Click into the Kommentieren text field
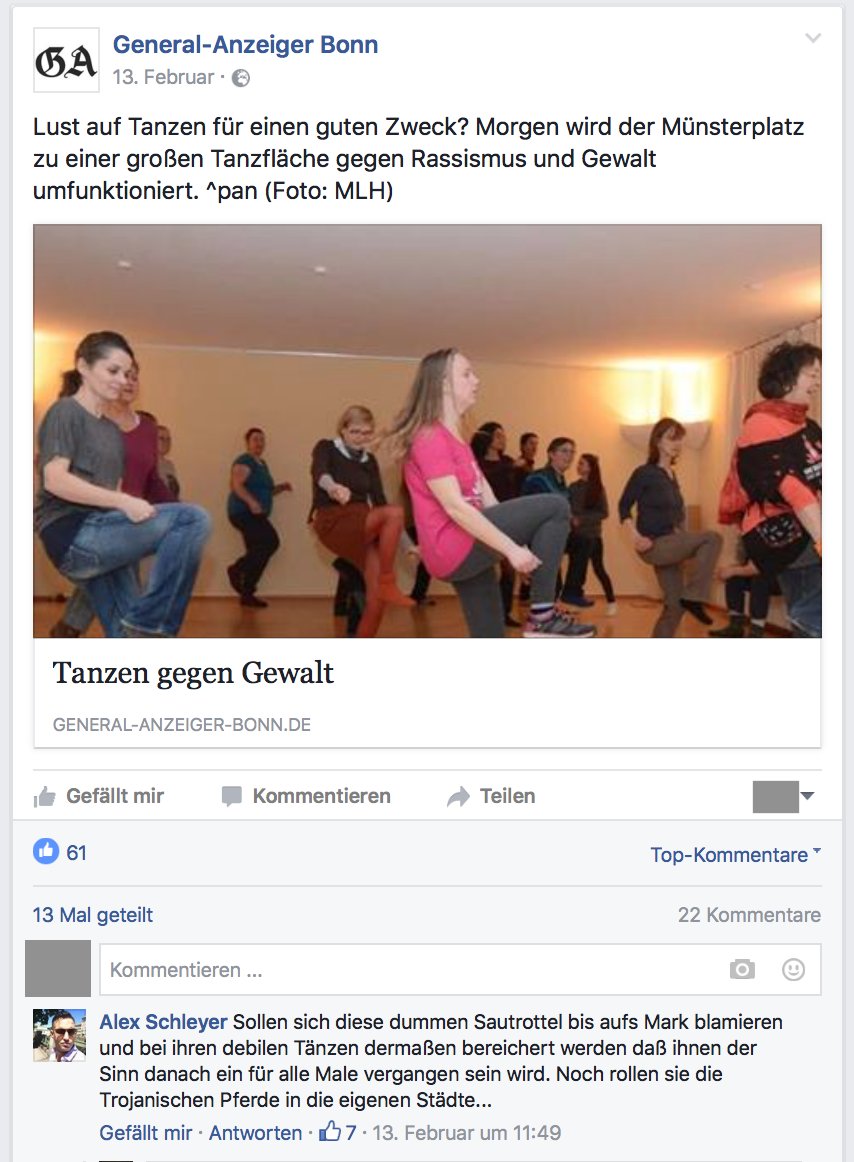The height and width of the screenshot is (1162, 854). tap(411, 969)
